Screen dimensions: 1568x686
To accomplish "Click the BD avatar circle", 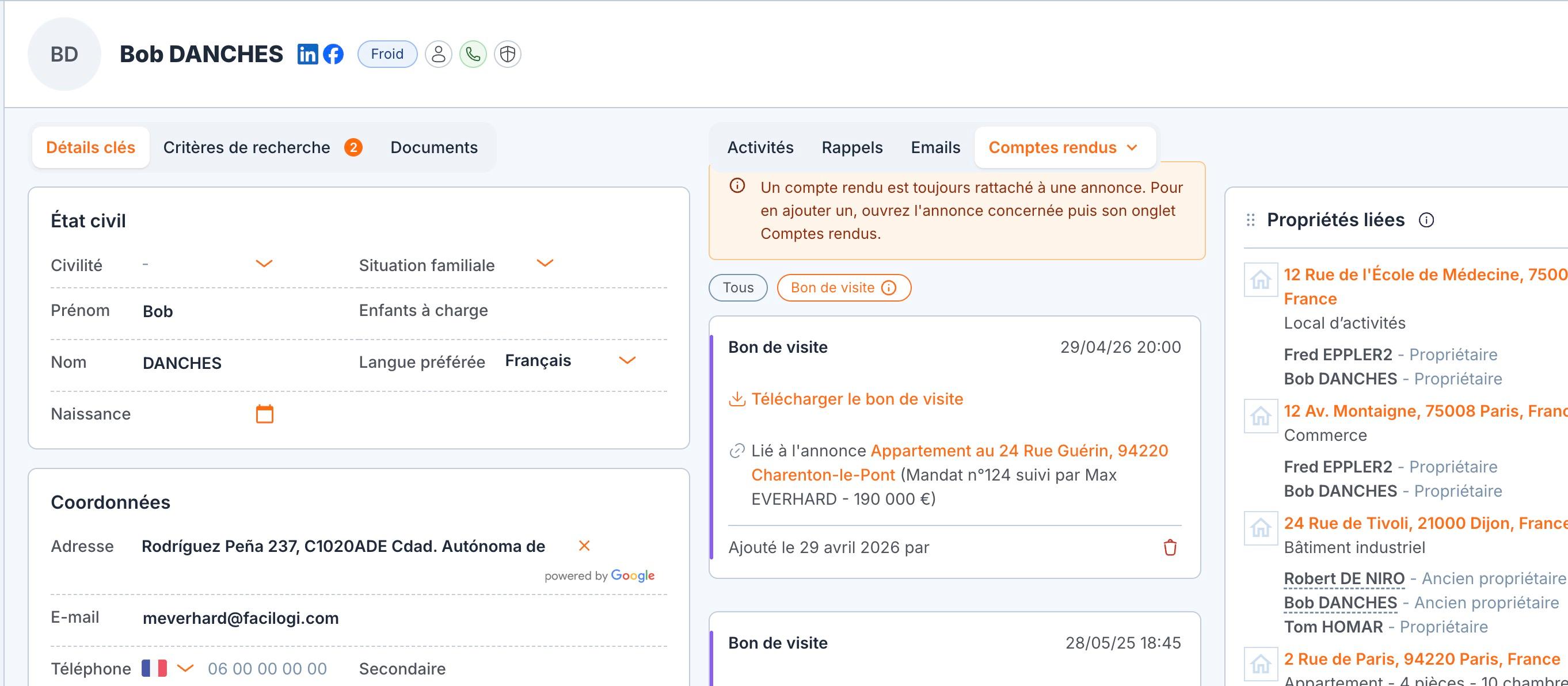I will click(64, 54).
